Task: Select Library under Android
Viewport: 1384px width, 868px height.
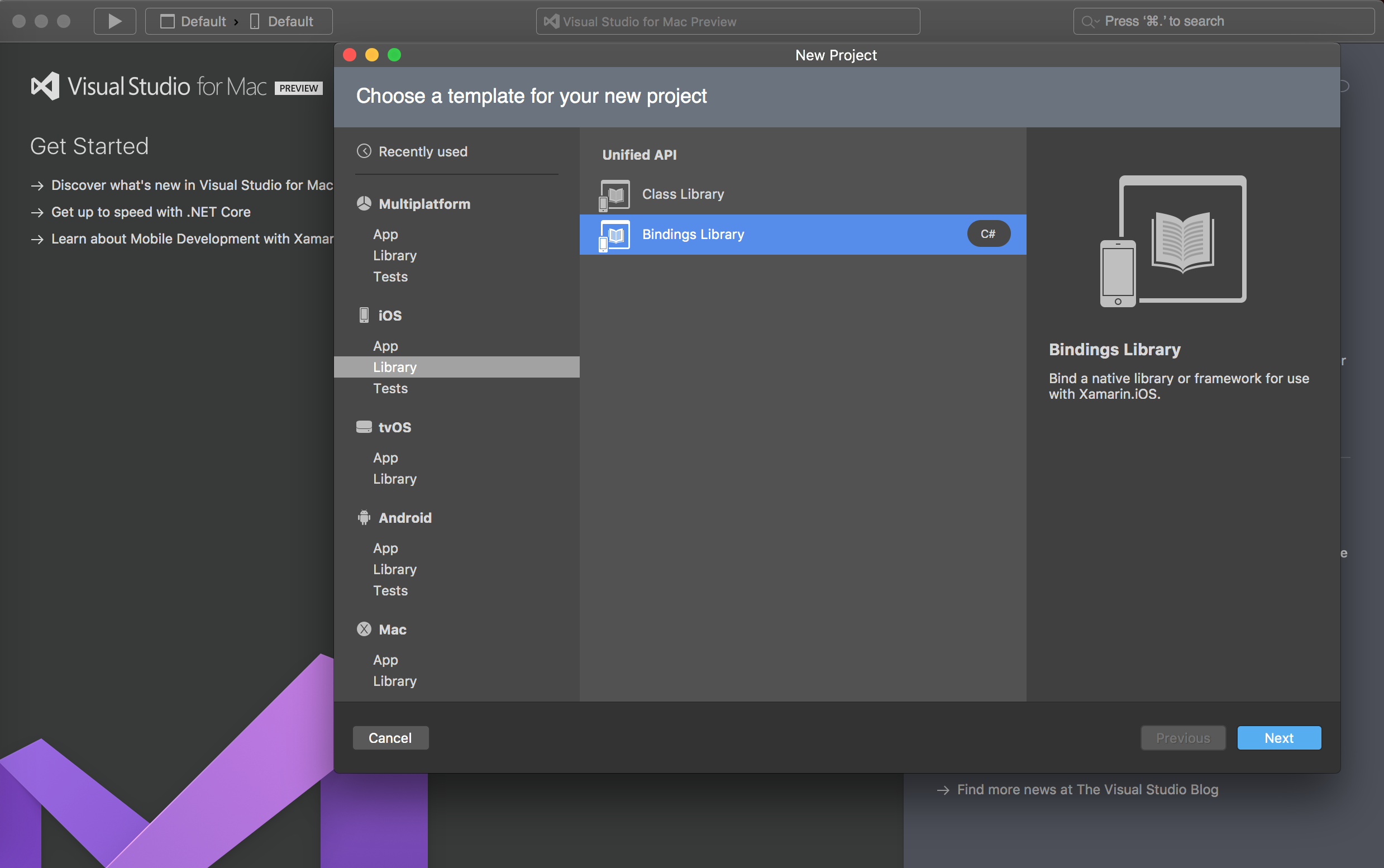Action: [395, 570]
